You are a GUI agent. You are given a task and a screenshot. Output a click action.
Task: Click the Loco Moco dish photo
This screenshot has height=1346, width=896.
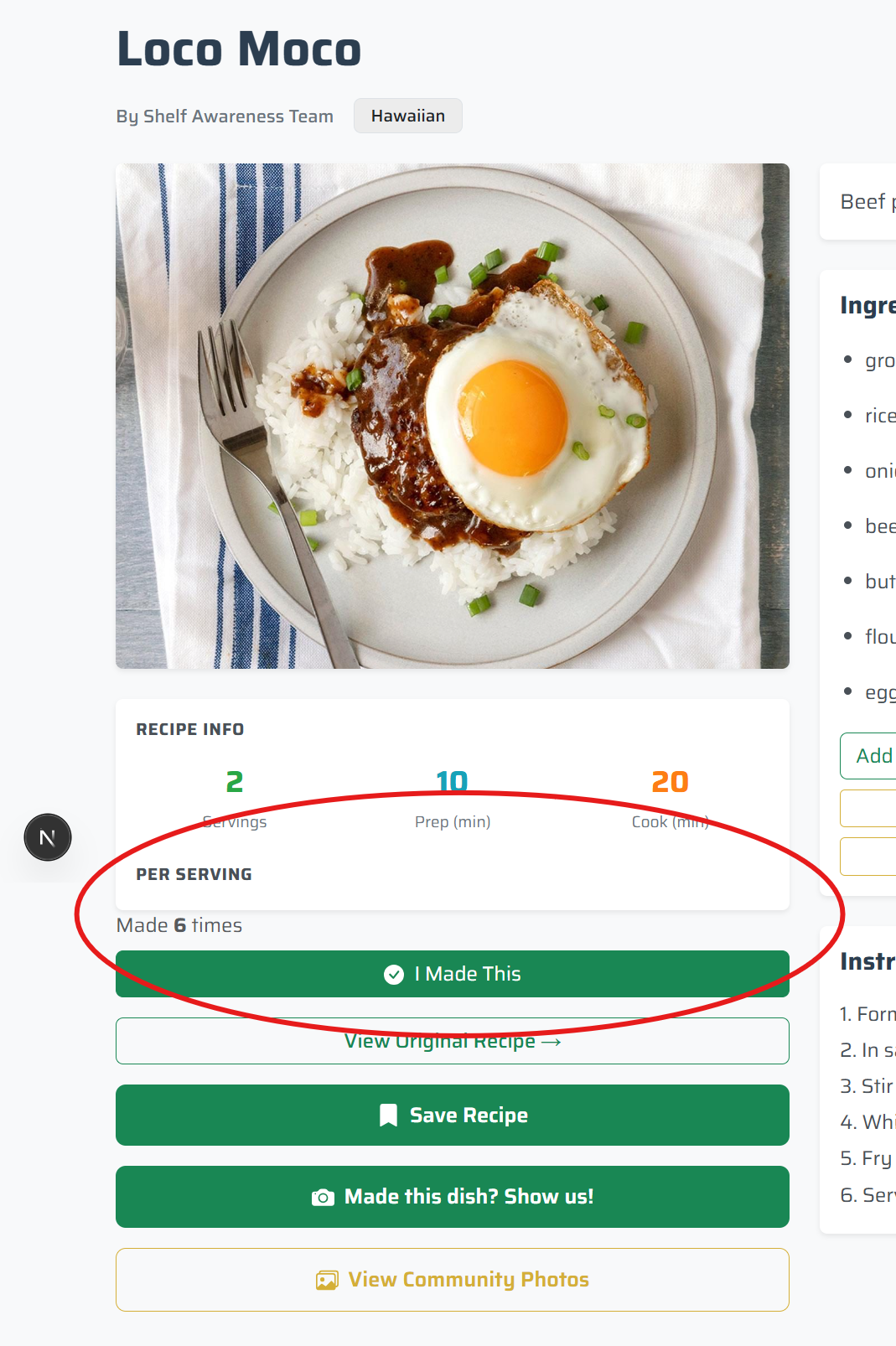[453, 415]
